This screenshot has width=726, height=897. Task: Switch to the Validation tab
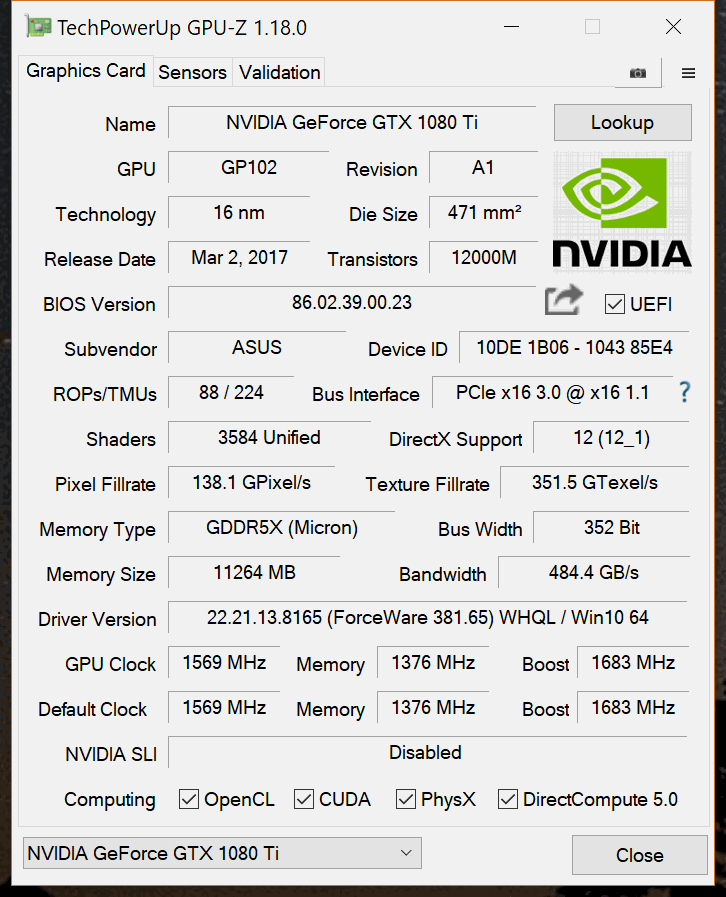coord(279,73)
